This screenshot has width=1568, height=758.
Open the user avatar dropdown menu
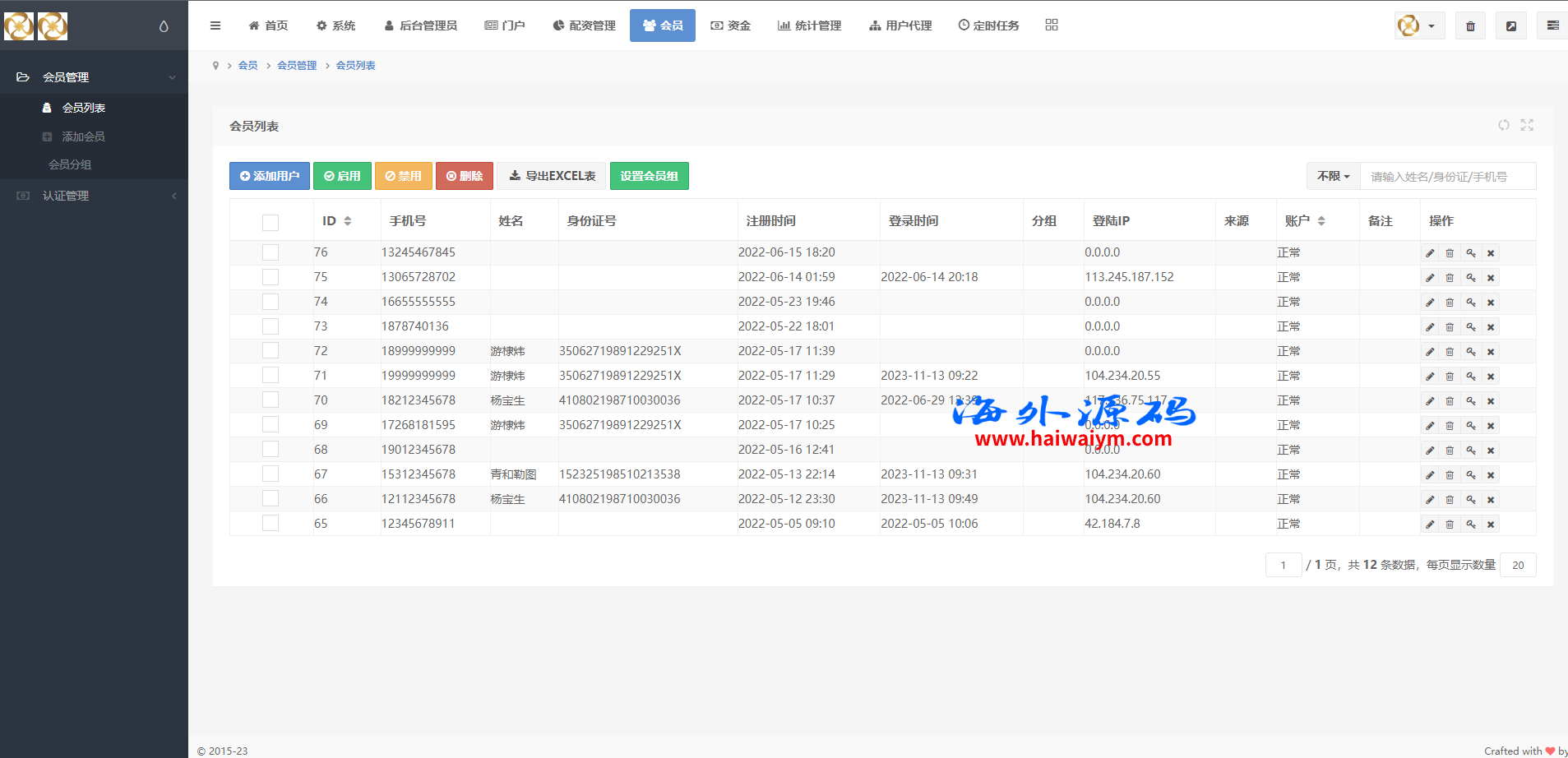[1419, 26]
